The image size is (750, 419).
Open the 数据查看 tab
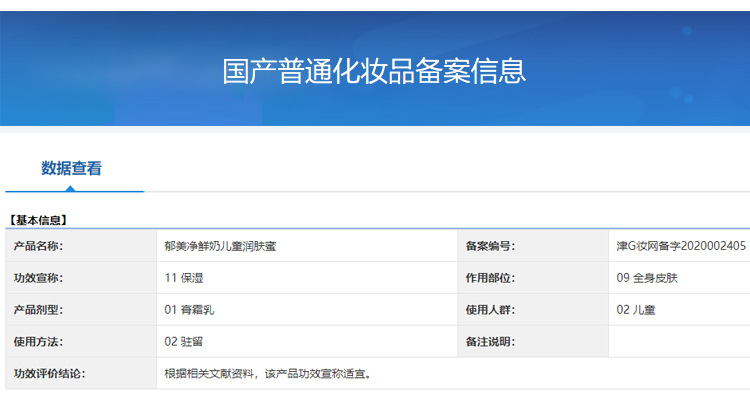(71, 168)
